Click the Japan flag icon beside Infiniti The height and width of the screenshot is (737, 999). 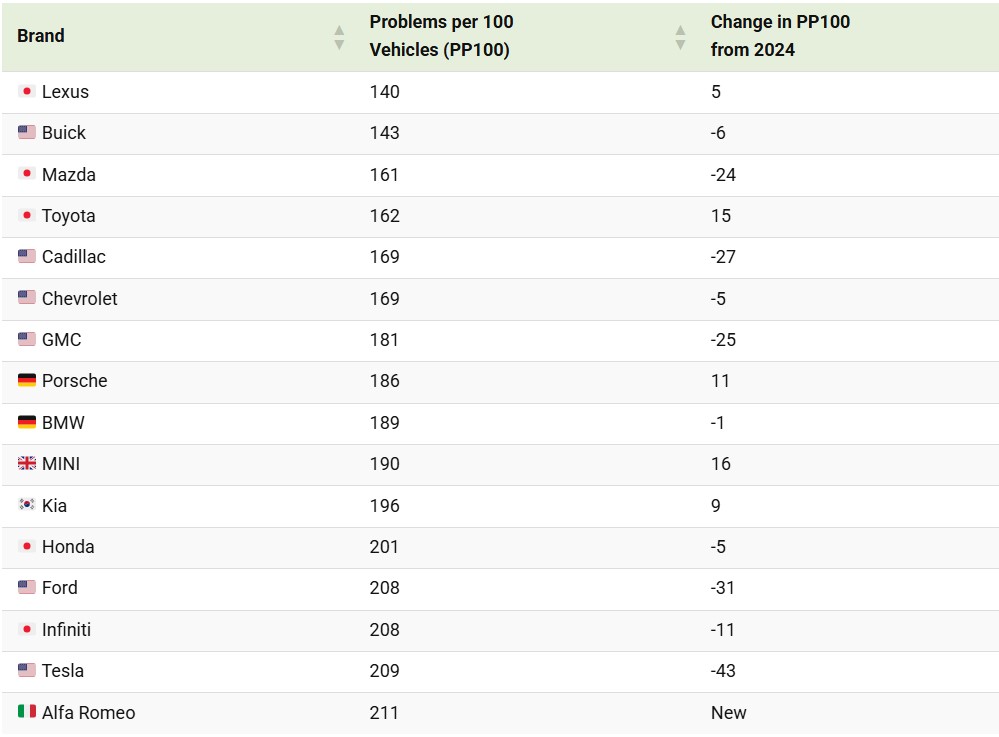pos(27,629)
